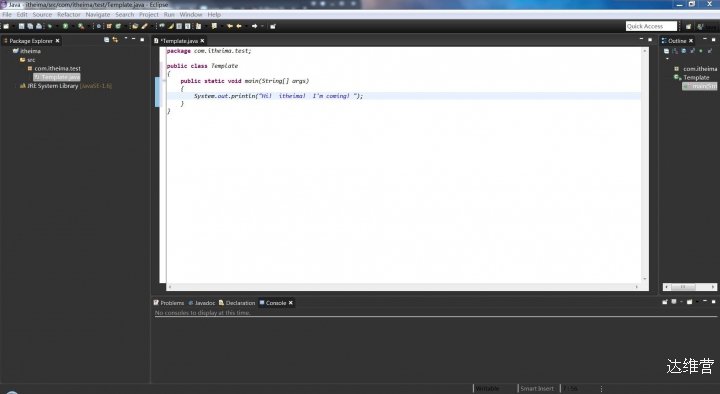Toggle Sort in Outline toolbar

(675, 51)
